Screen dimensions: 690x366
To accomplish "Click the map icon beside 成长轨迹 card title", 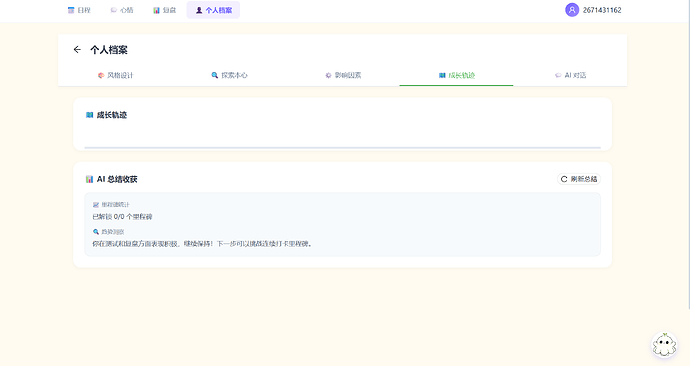I will pos(89,115).
